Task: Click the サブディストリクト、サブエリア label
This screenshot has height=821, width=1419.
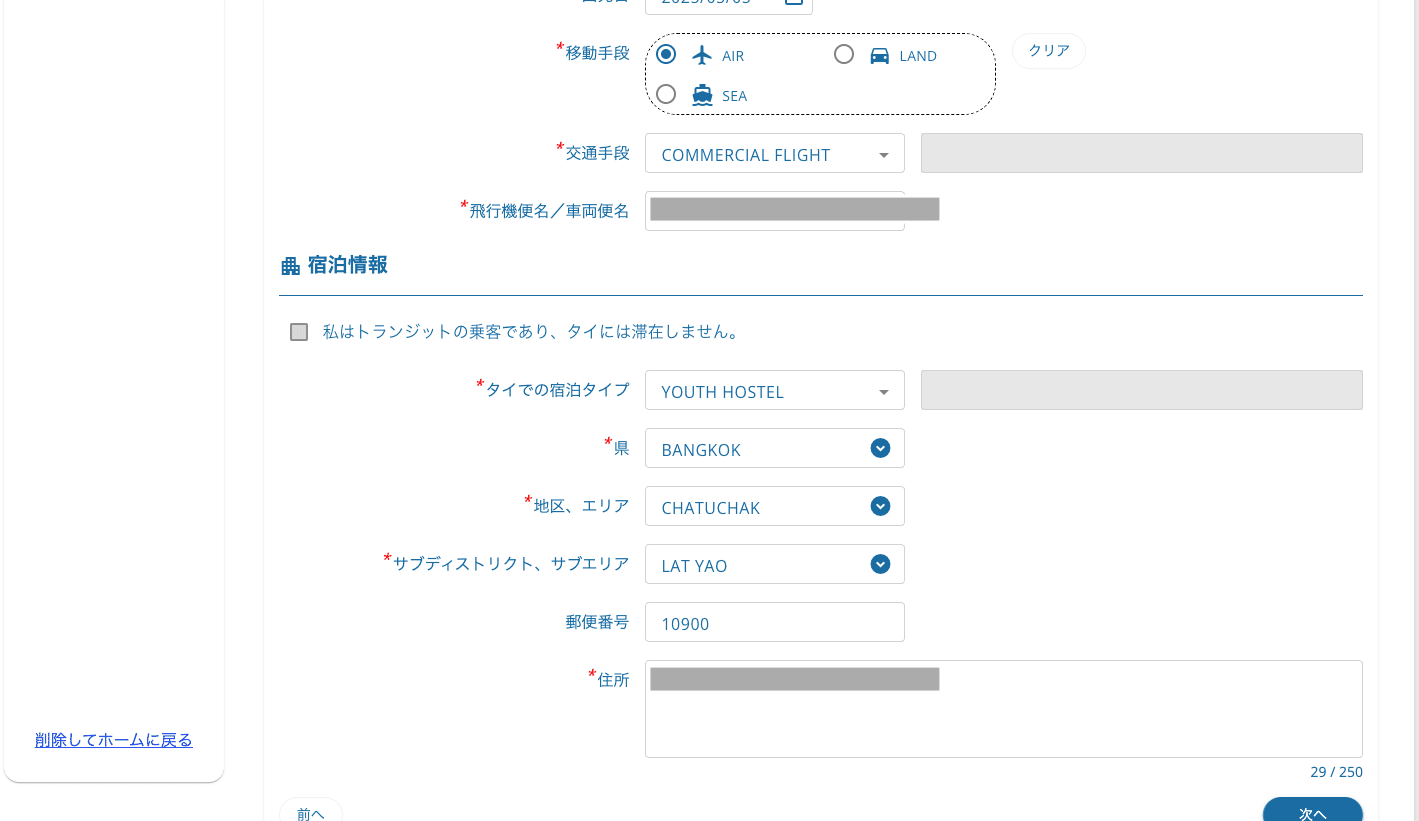Action: coord(511,564)
